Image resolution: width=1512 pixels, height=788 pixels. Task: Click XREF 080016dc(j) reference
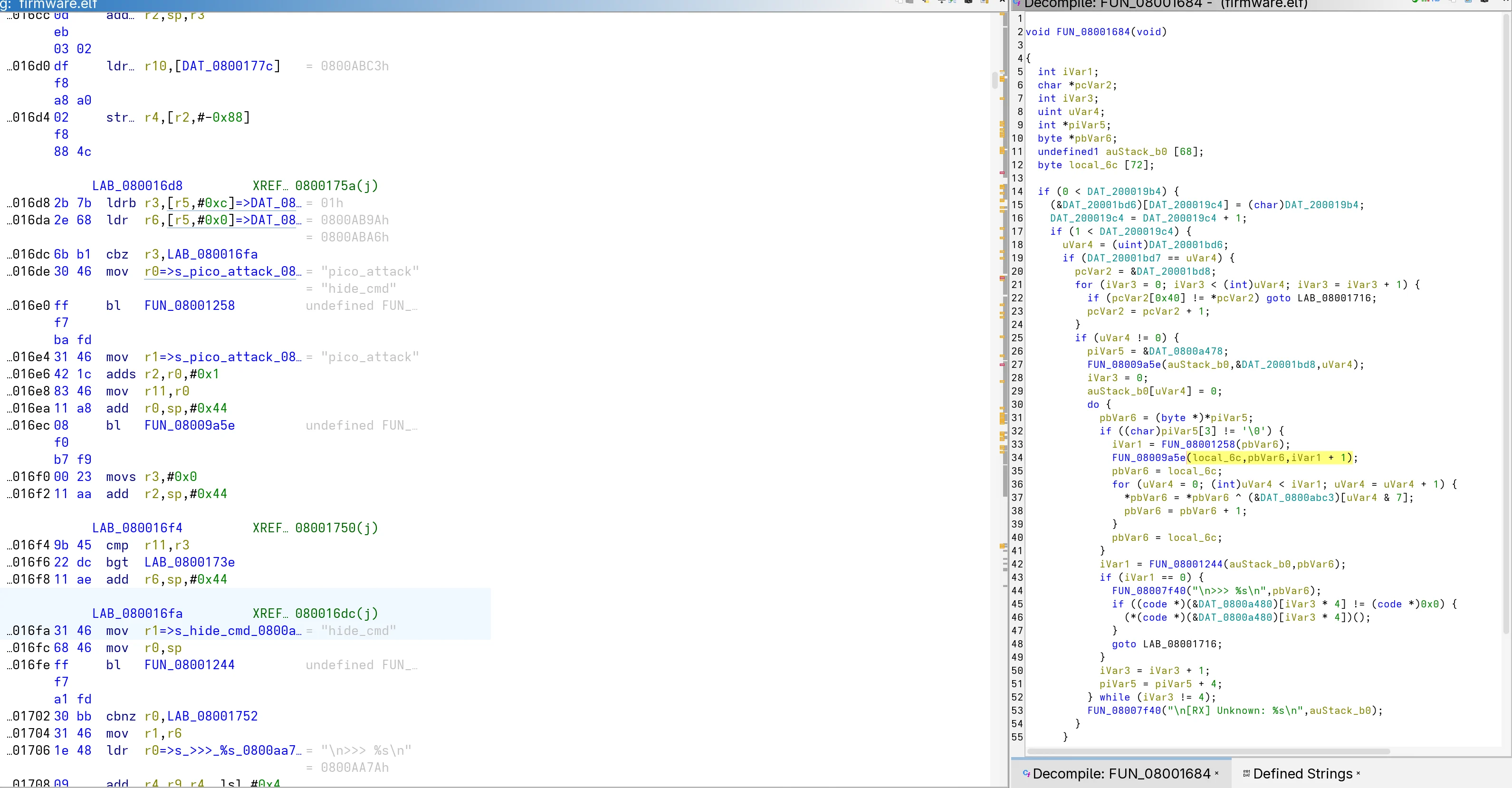click(336, 614)
